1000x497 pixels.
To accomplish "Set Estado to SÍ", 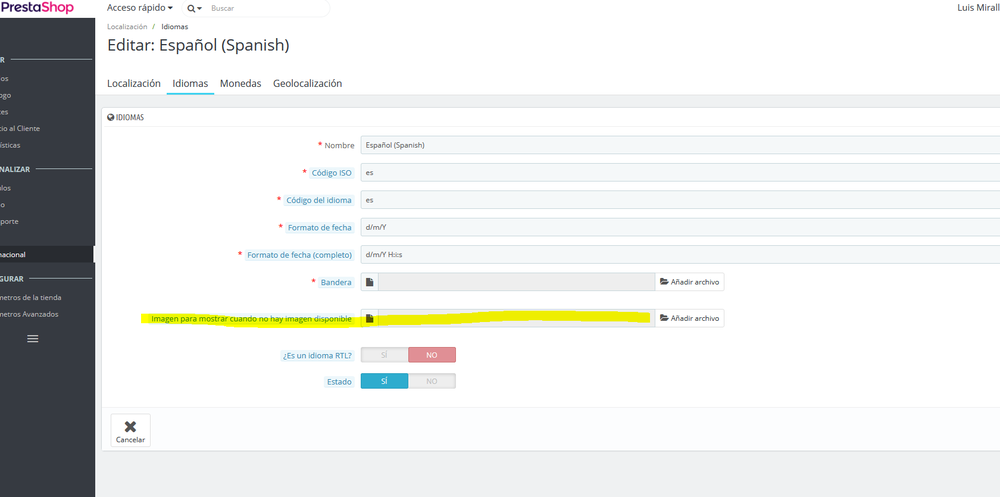I will 385,381.
